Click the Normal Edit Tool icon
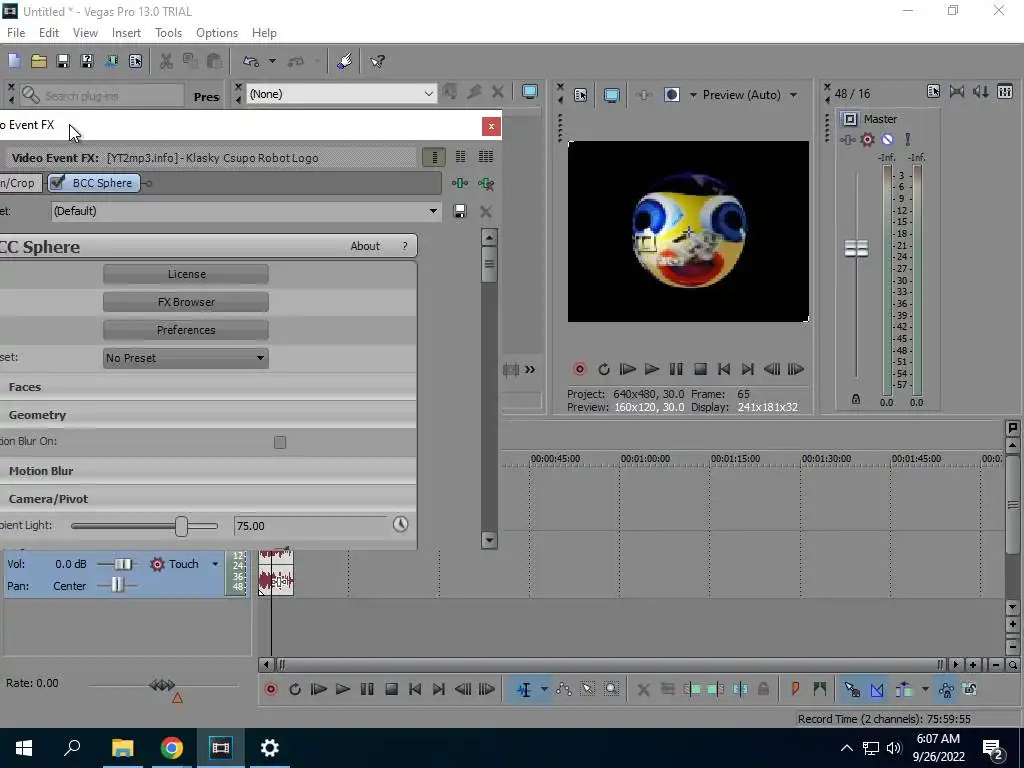 coord(524,689)
